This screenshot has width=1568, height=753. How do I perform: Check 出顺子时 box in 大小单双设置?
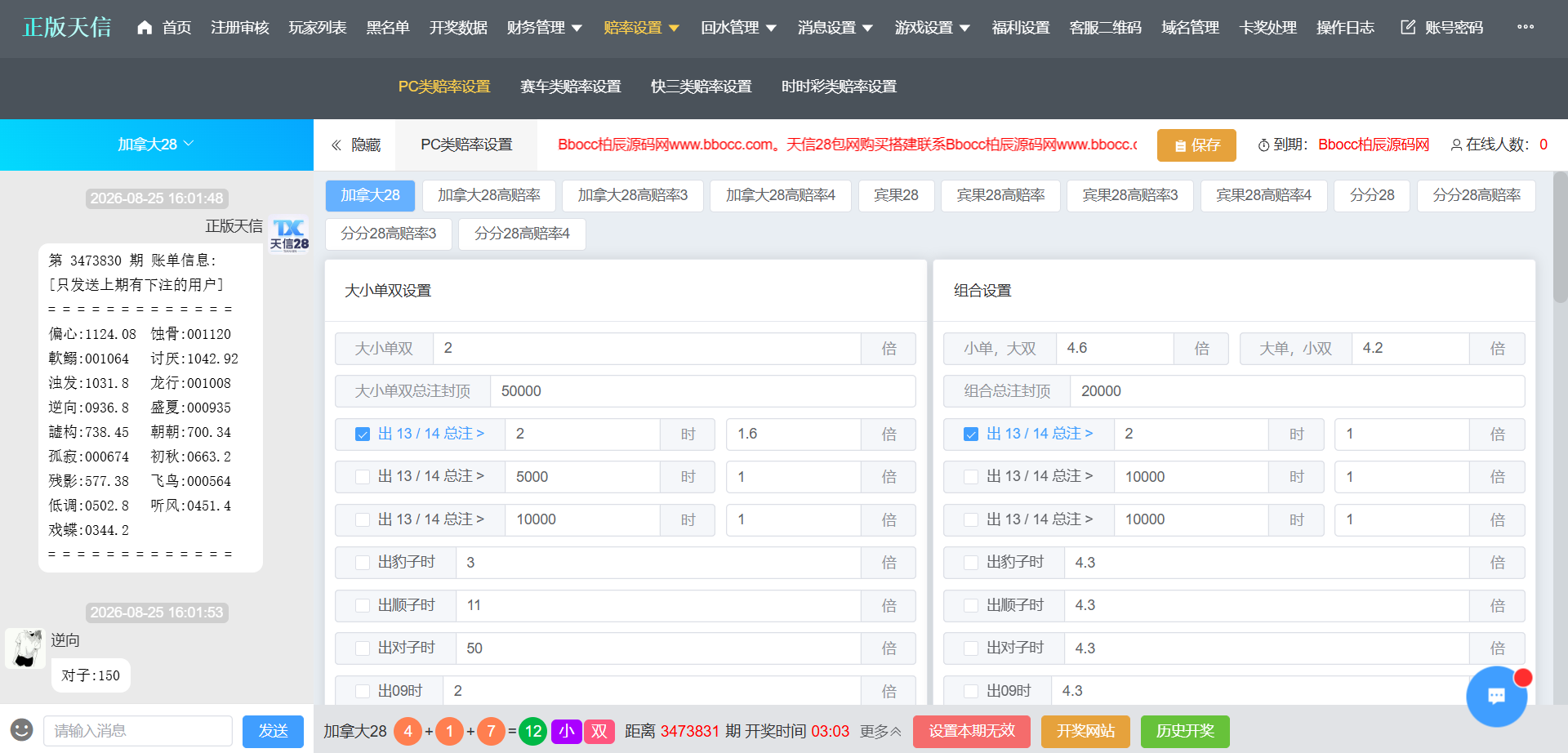[363, 606]
